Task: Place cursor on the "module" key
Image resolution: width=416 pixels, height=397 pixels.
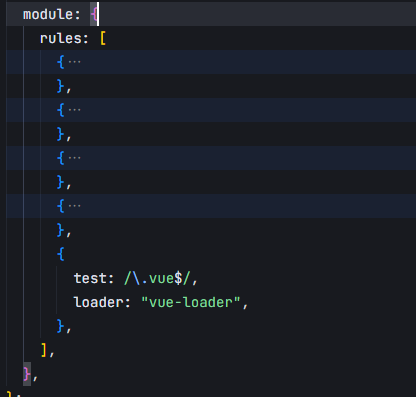Action: (x=48, y=14)
